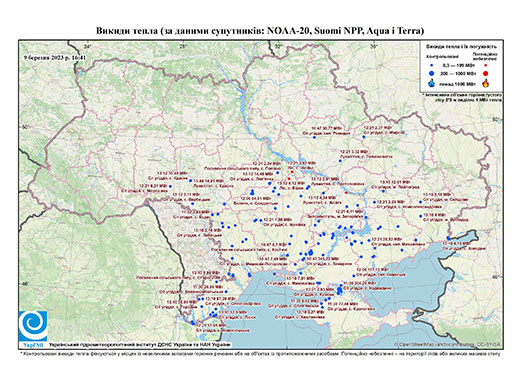Image resolution: width=520 pixels, height=368 pixels.
Task: Click the blue flame icon in legend
Action: click(x=432, y=83)
